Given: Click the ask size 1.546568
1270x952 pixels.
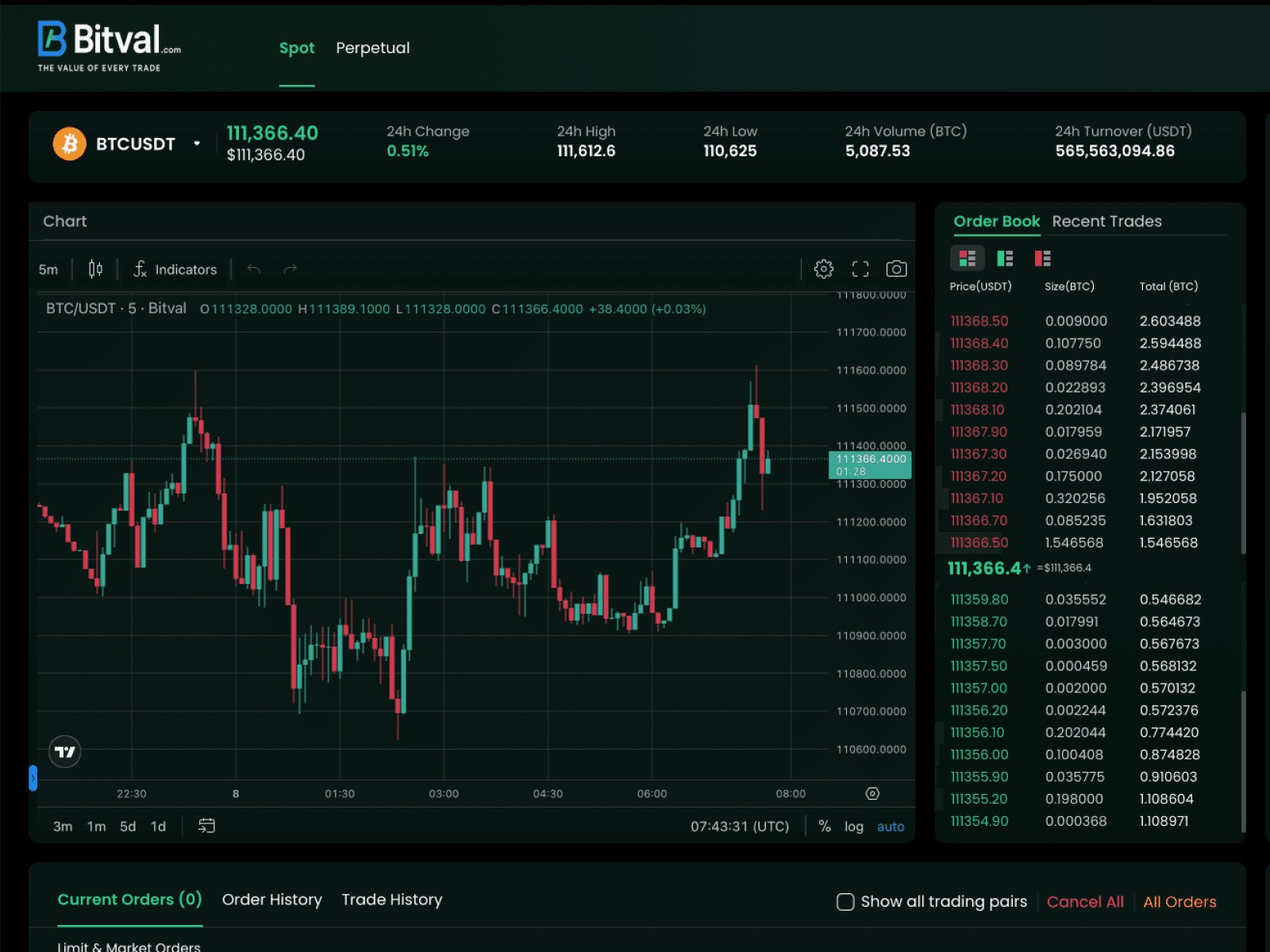Looking at the screenshot, I should pyautogui.click(x=1074, y=543).
